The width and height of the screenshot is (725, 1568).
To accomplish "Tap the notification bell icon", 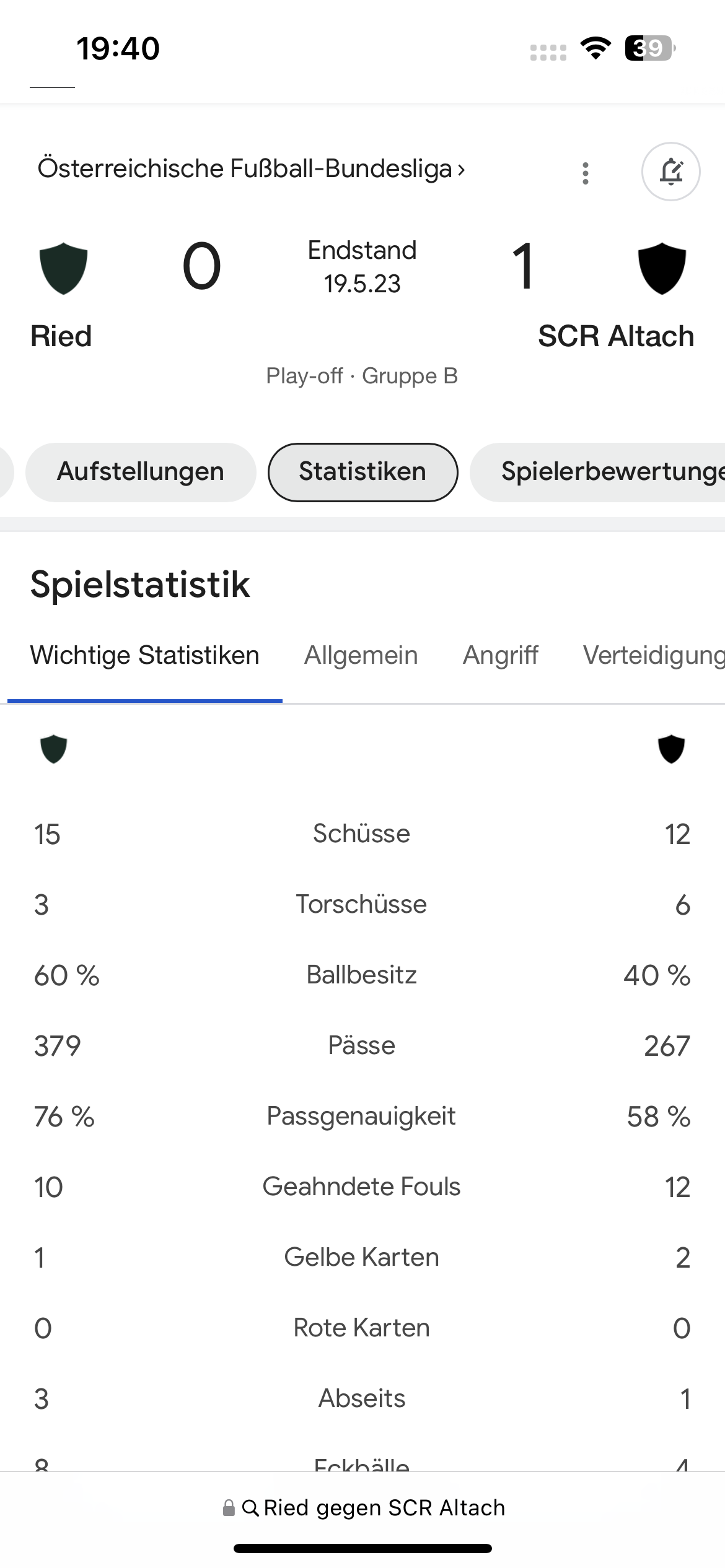I will pos(670,172).
